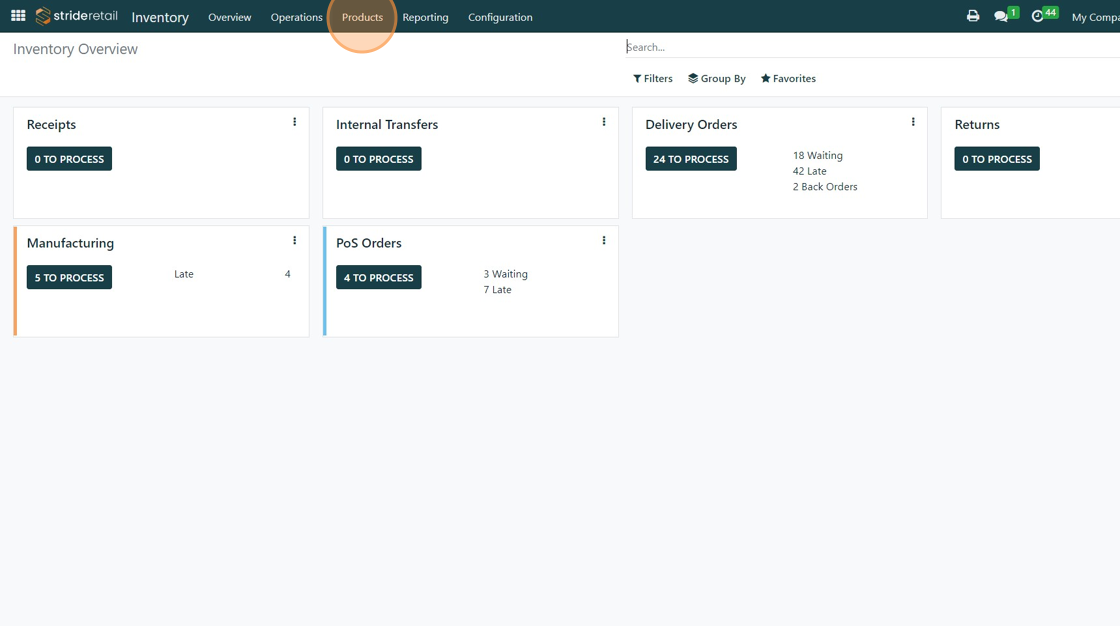Viewport: 1120px width, 626px height.
Task: Click the Manufacturing card title
Action: [x=70, y=243]
